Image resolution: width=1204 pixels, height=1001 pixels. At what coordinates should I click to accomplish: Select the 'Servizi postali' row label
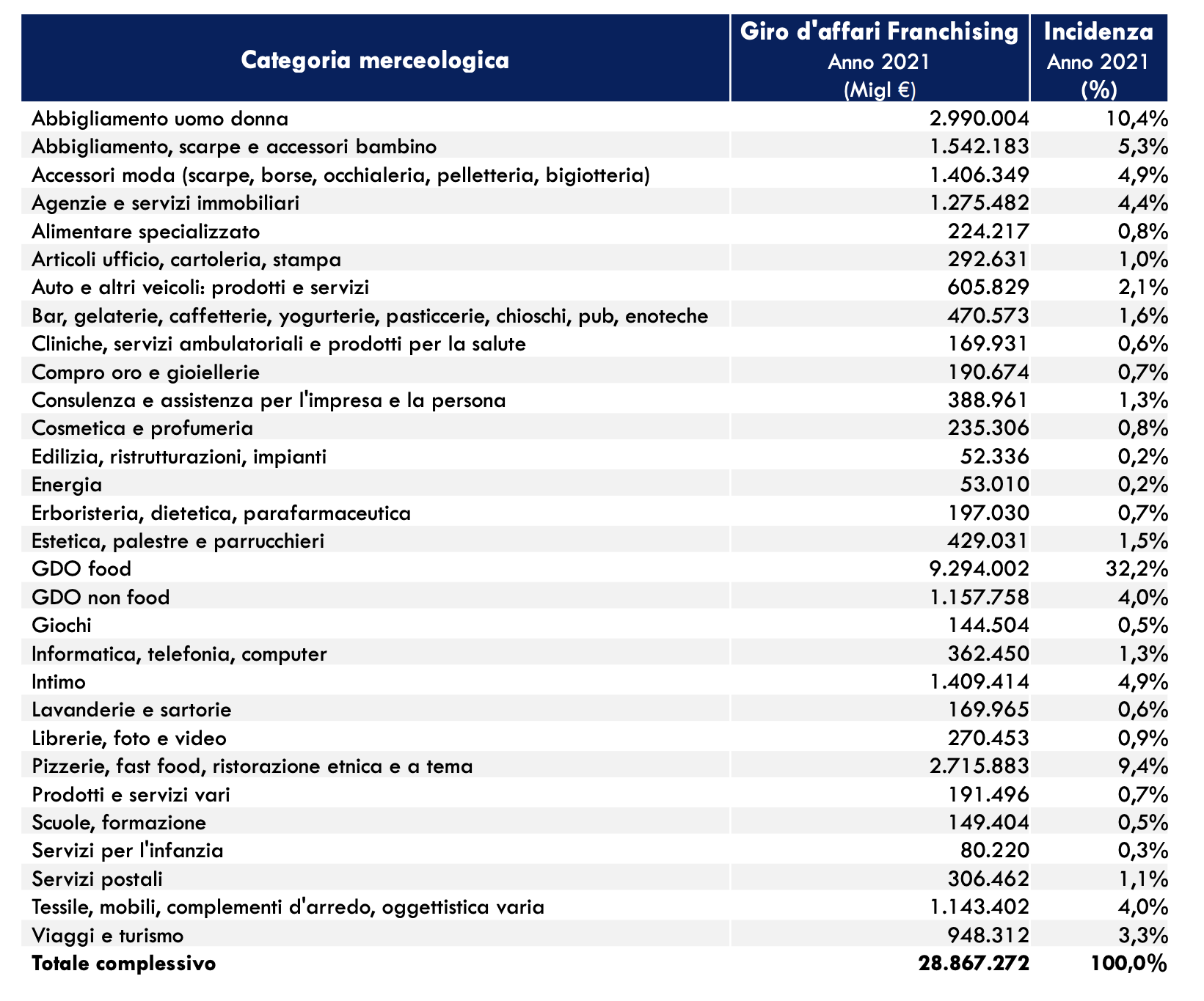[98, 879]
